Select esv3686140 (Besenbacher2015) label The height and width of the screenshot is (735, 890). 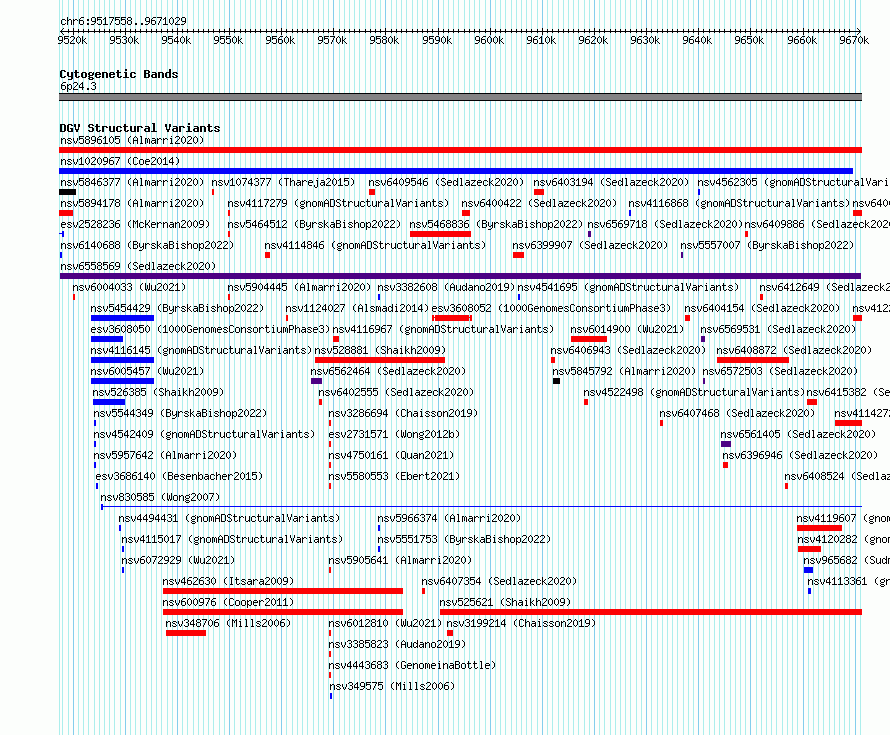pos(179,476)
